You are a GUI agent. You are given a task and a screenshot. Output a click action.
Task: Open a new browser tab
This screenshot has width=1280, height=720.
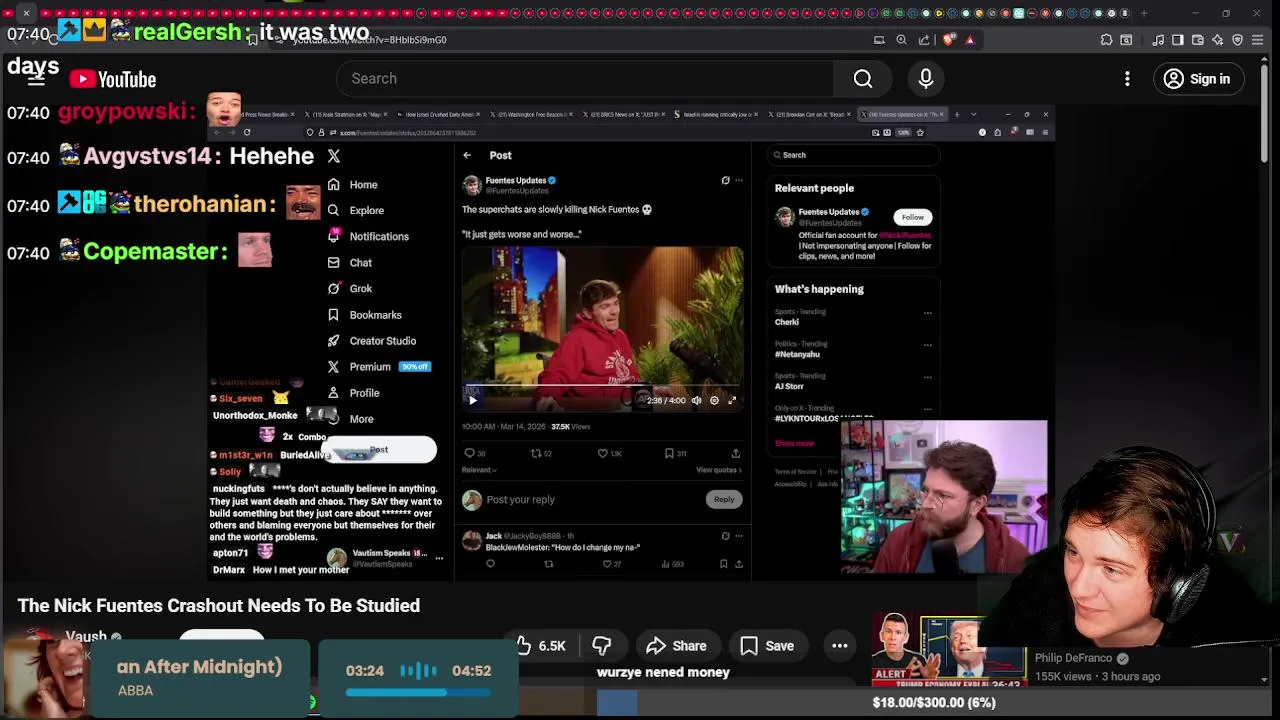point(1144,13)
